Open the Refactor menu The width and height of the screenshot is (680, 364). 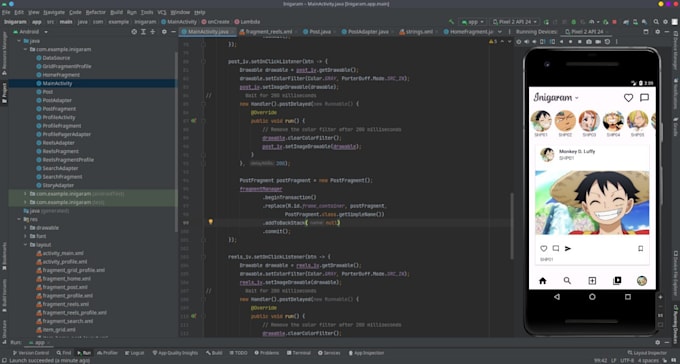click(95, 12)
